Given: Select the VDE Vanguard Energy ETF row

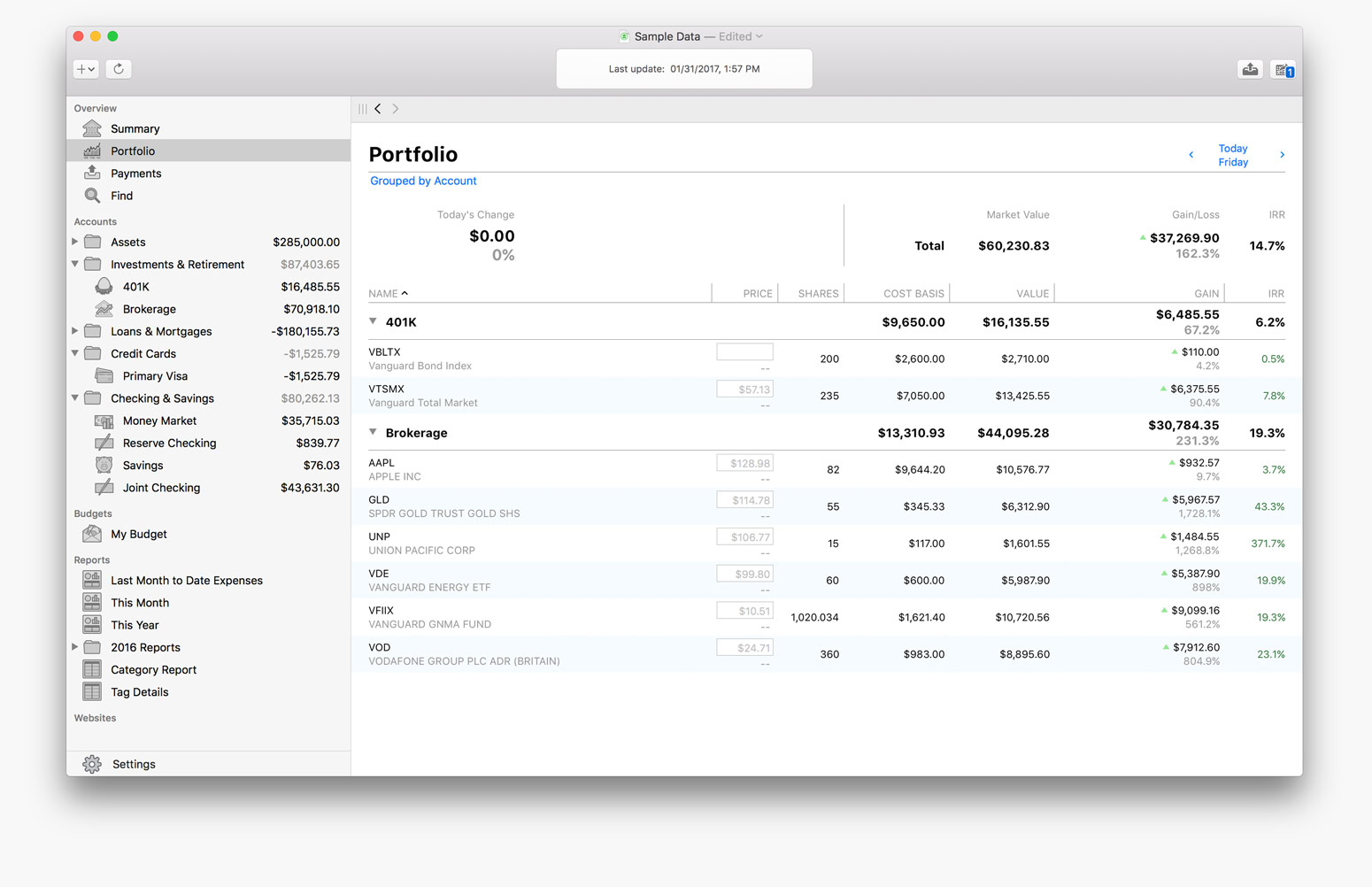Looking at the screenshot, I should pyautogui.click(x=827, y=580).
